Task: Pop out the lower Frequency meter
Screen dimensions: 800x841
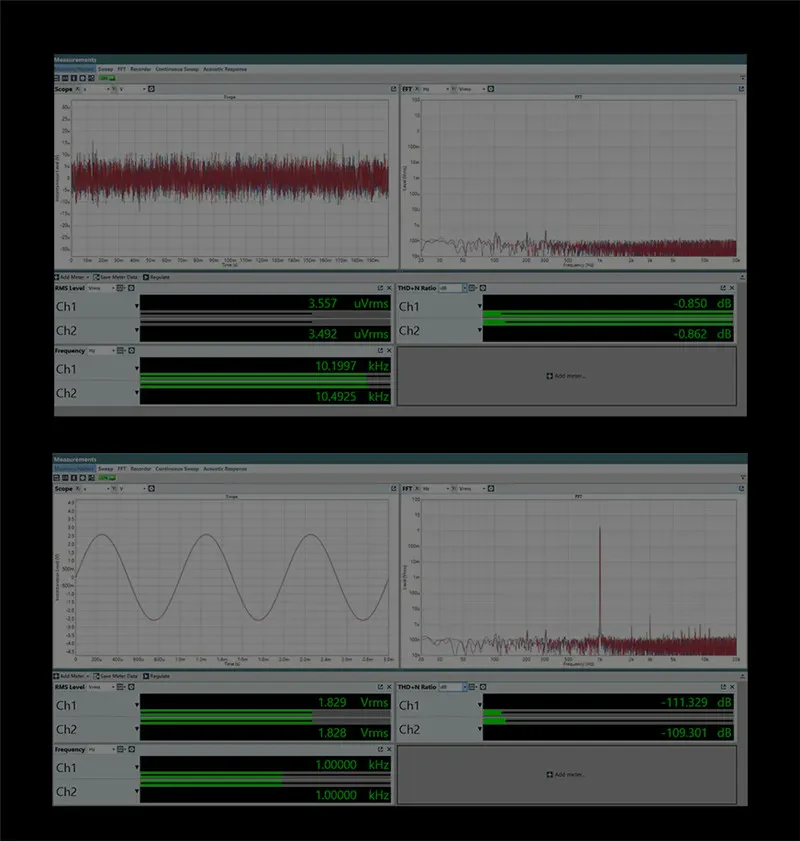Action: coord(380,749)
